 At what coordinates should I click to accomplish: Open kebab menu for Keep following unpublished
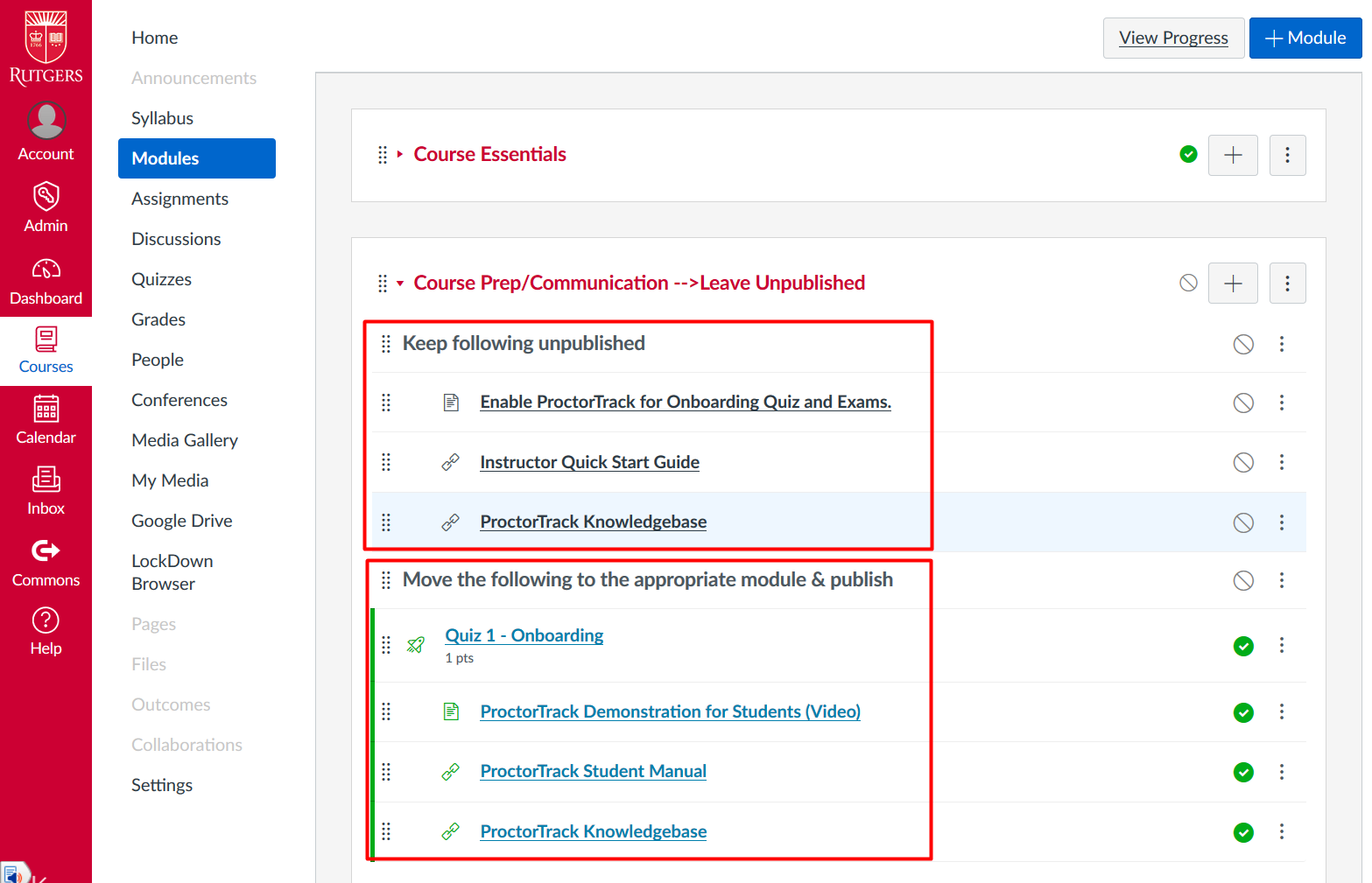1282,344
